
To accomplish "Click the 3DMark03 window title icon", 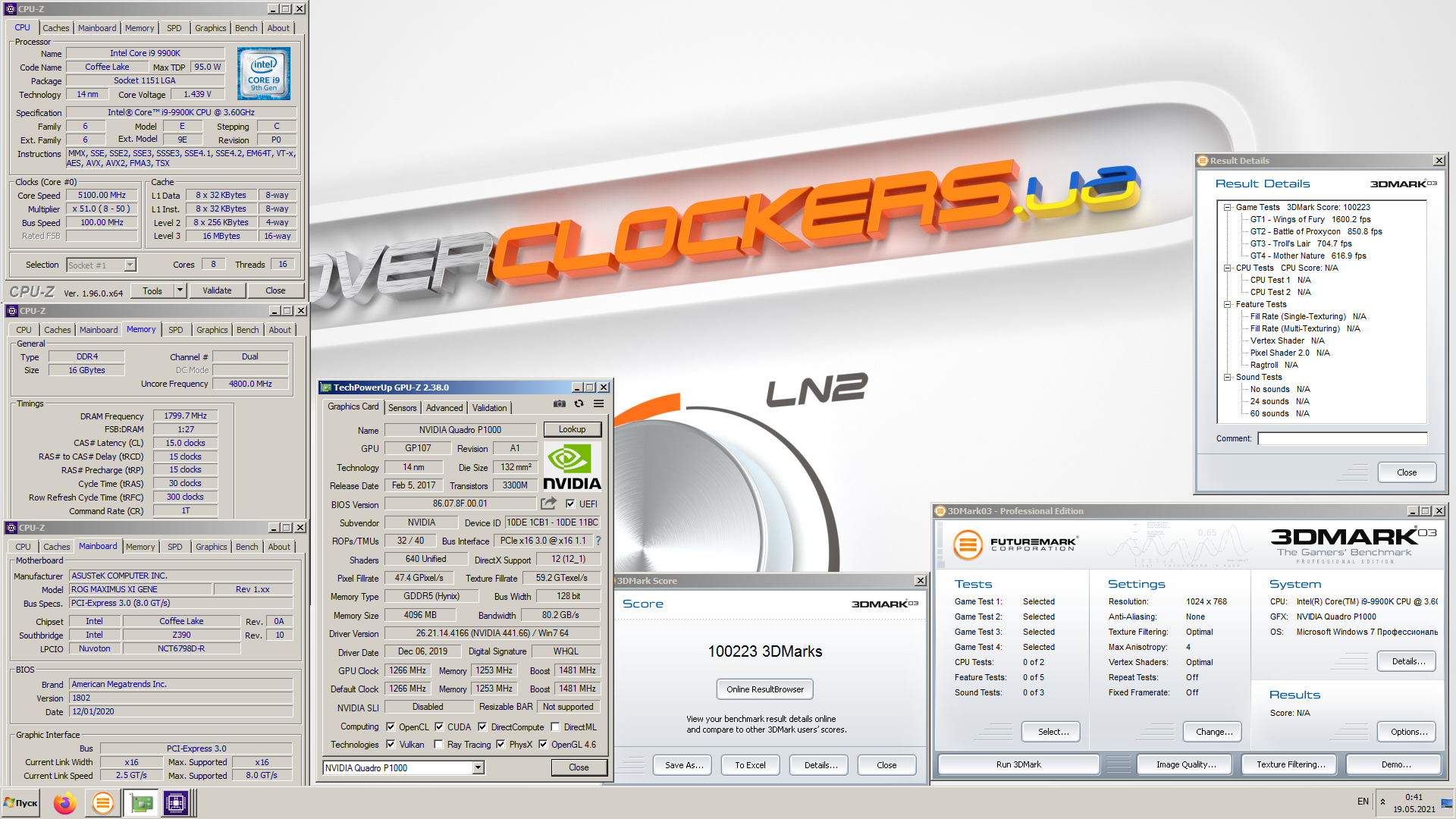I will click(x=940, y=511).
